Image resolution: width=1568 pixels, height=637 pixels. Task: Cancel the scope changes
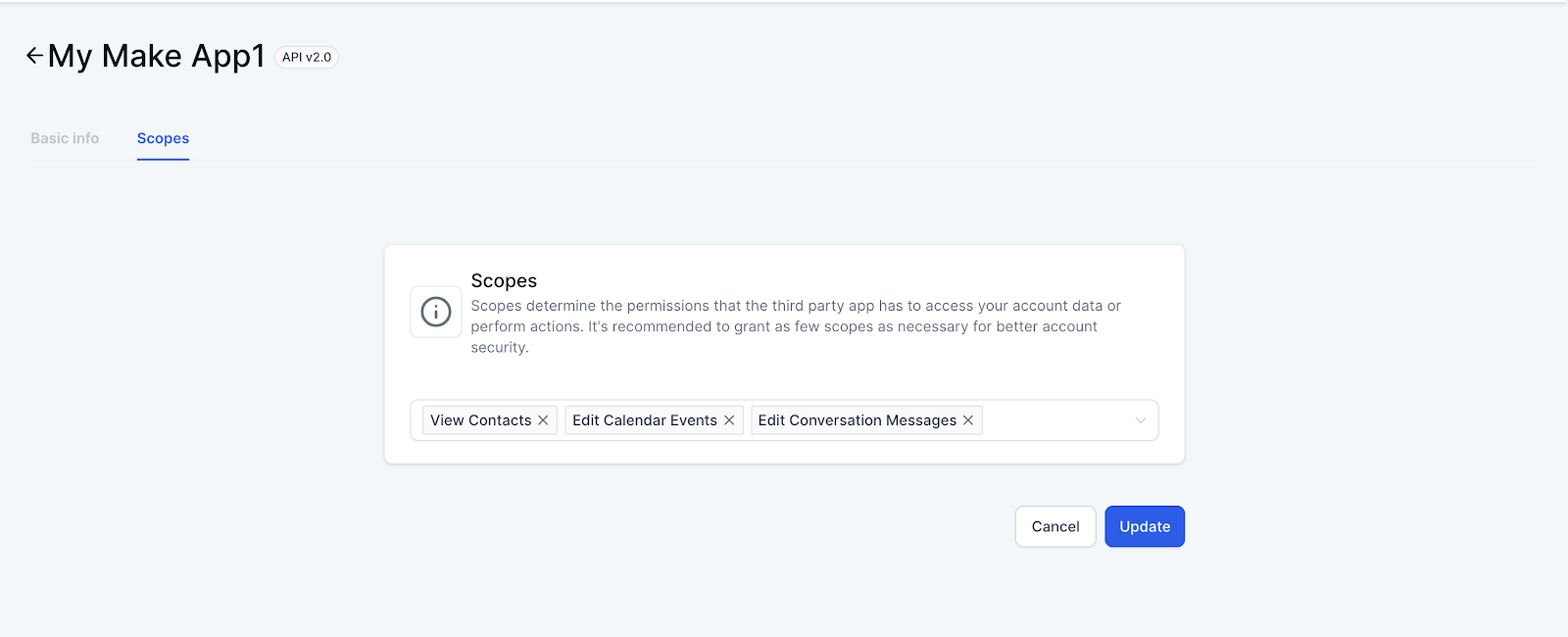point(1055,526)
